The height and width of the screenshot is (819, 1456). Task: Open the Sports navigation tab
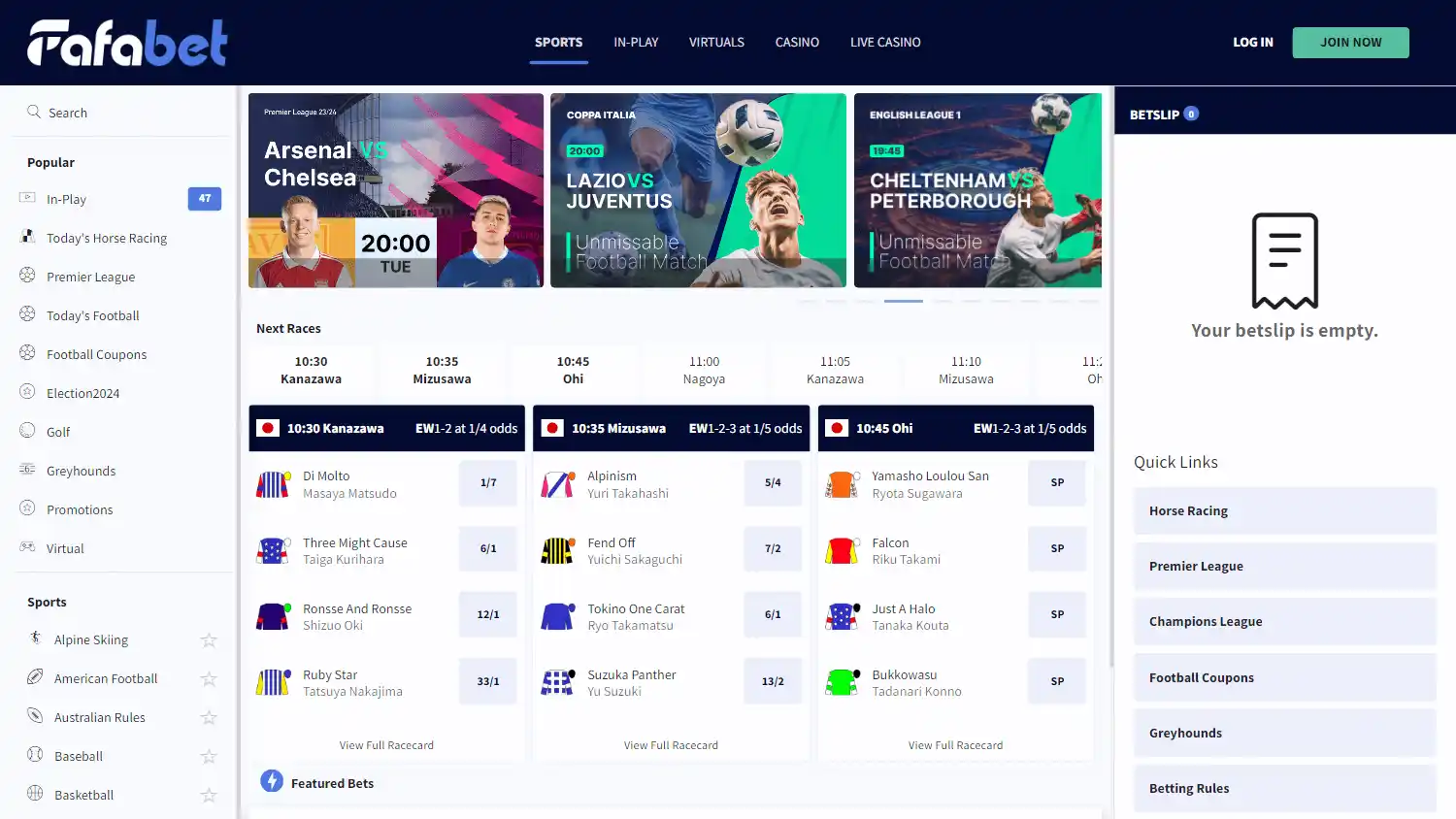559,43
